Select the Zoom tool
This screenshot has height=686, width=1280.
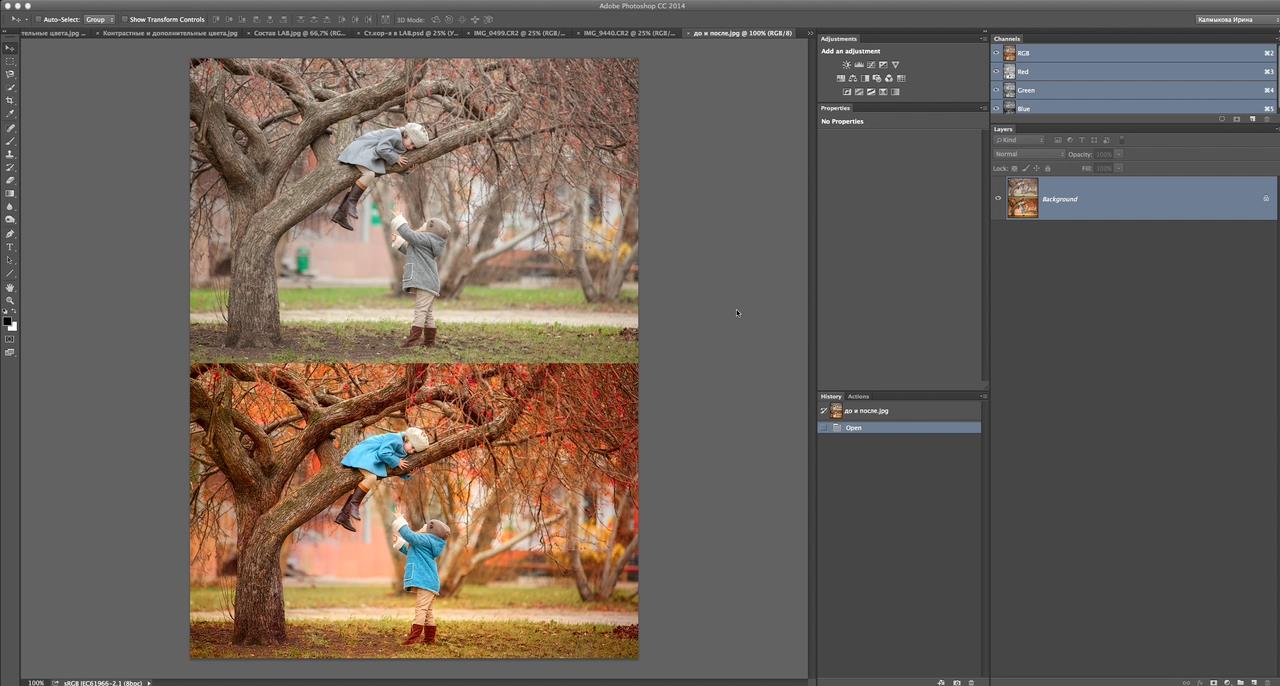(10, 300)
